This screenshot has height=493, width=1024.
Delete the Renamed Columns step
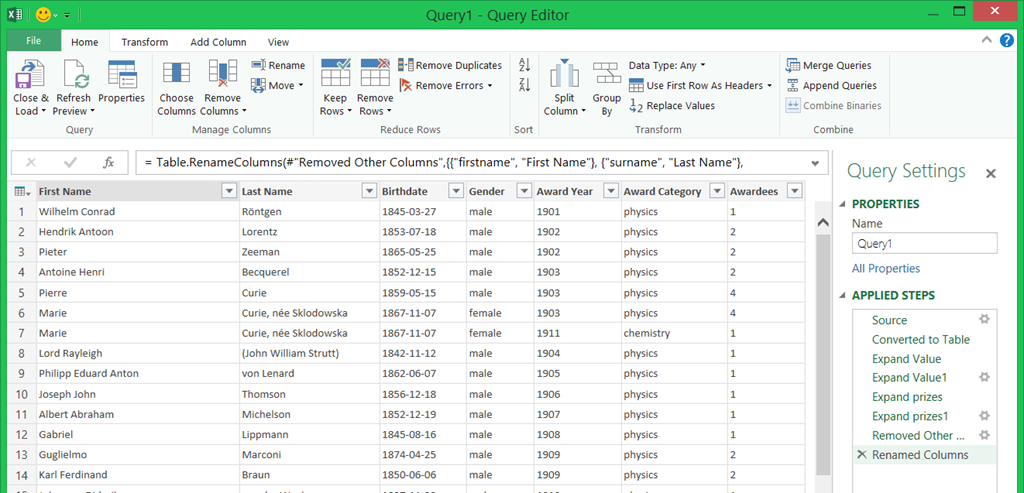click(861, 455)
